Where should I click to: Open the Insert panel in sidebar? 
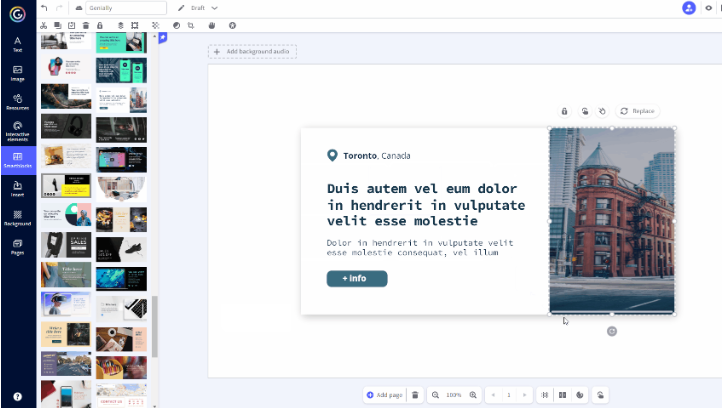[x=17, y=189]
